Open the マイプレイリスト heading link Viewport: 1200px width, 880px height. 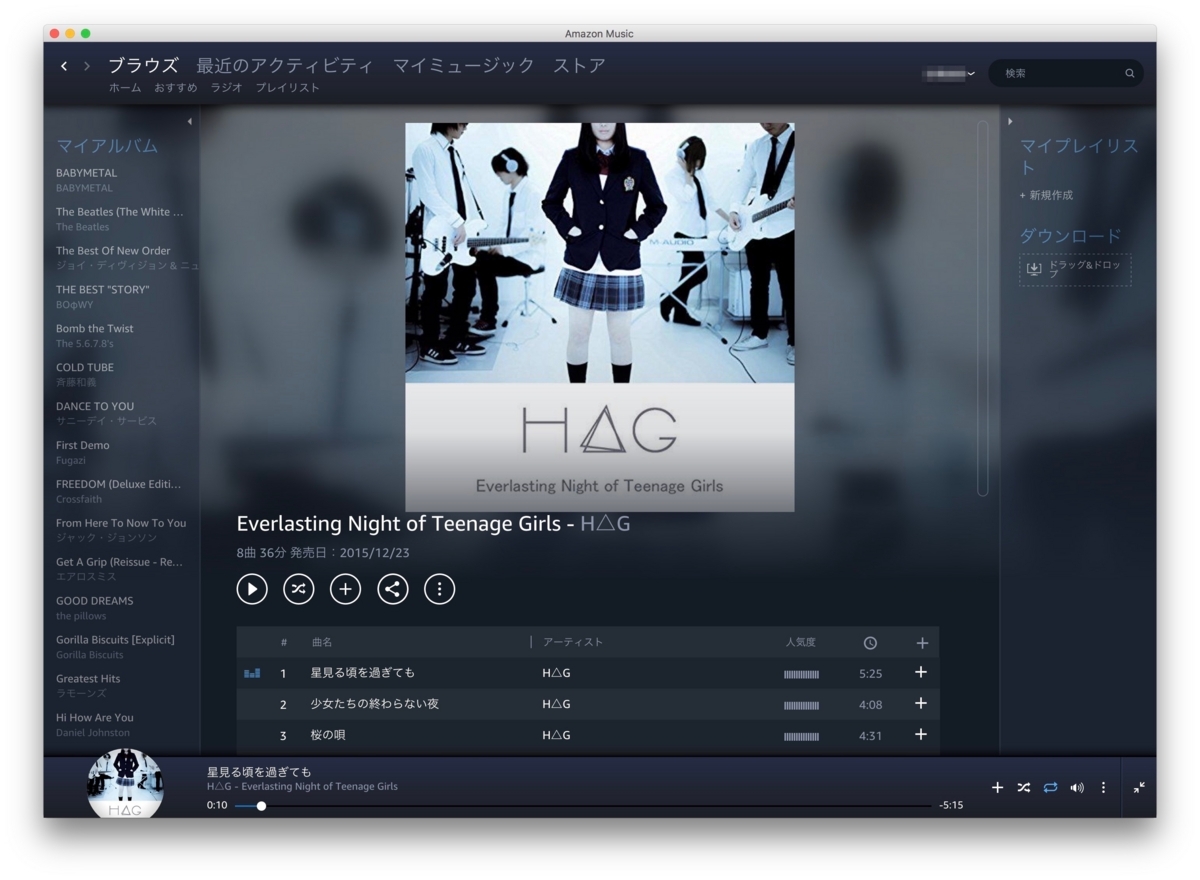[1079, 157]
